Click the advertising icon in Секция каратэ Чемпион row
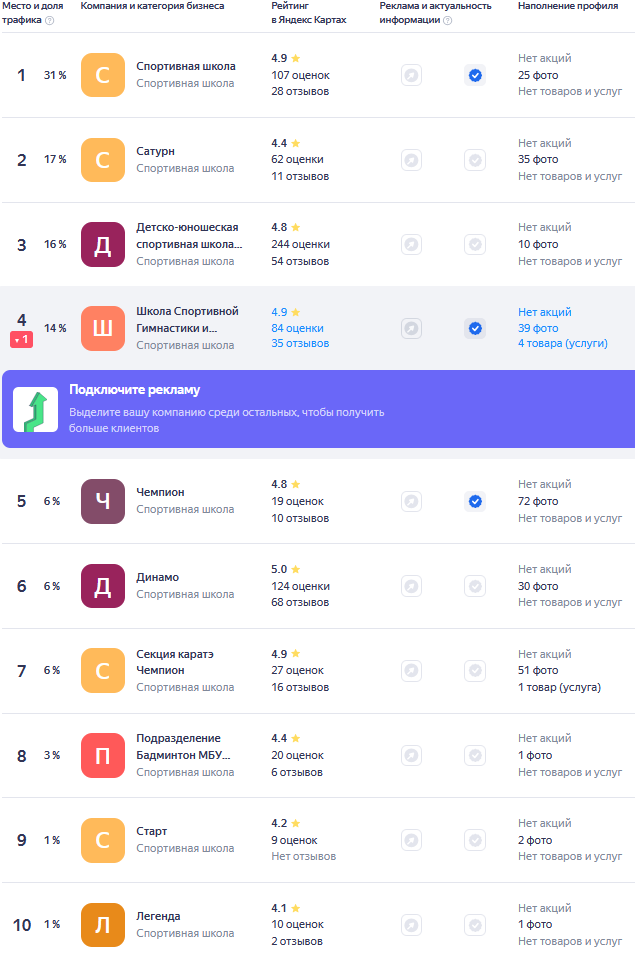Image resolution: width=635 pixels, height=965 pixels. point(411,670)
